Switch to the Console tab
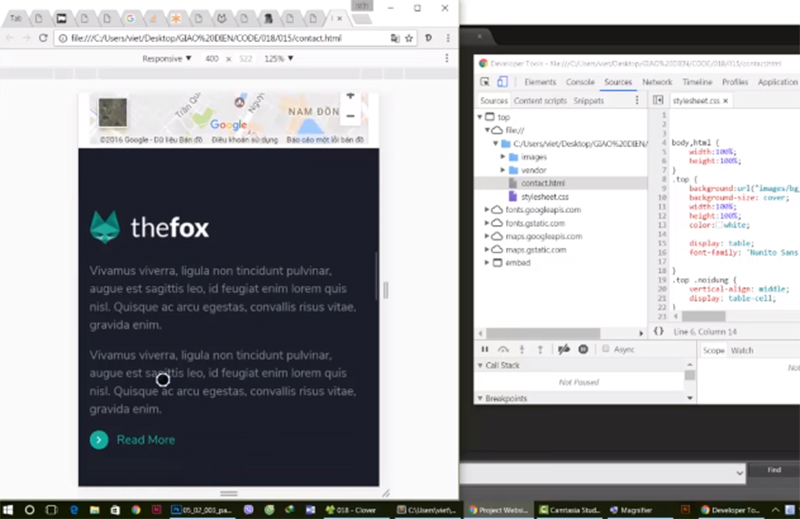The height and width of the screenshot is (519, 800). point(580,82)
